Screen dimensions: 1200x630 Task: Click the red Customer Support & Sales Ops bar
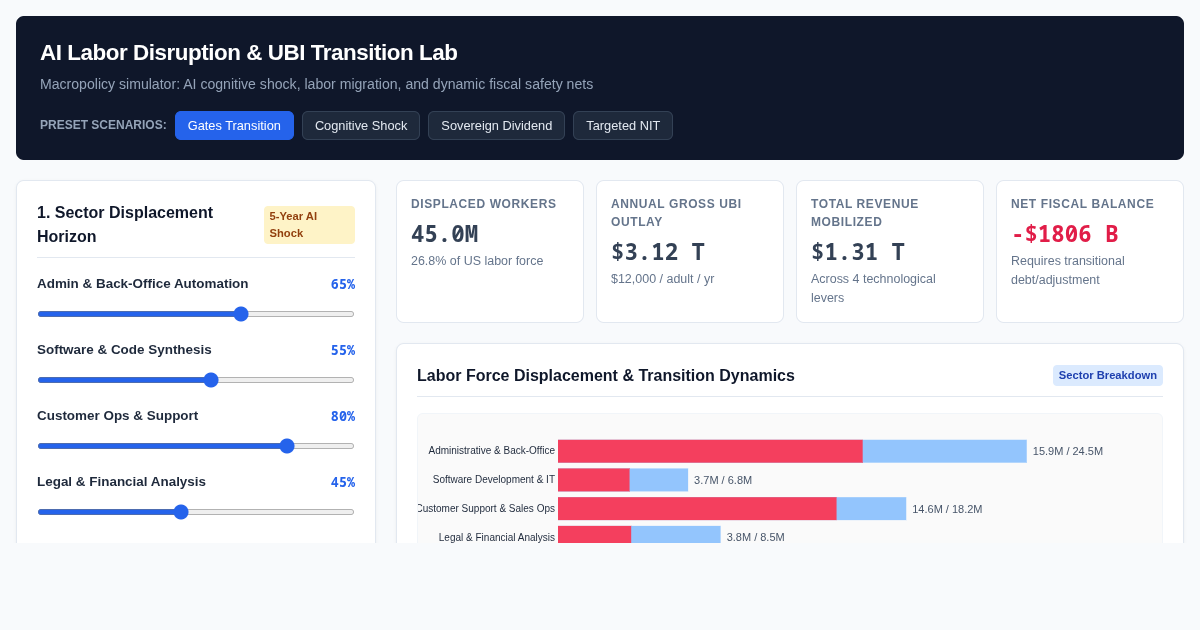697,509
